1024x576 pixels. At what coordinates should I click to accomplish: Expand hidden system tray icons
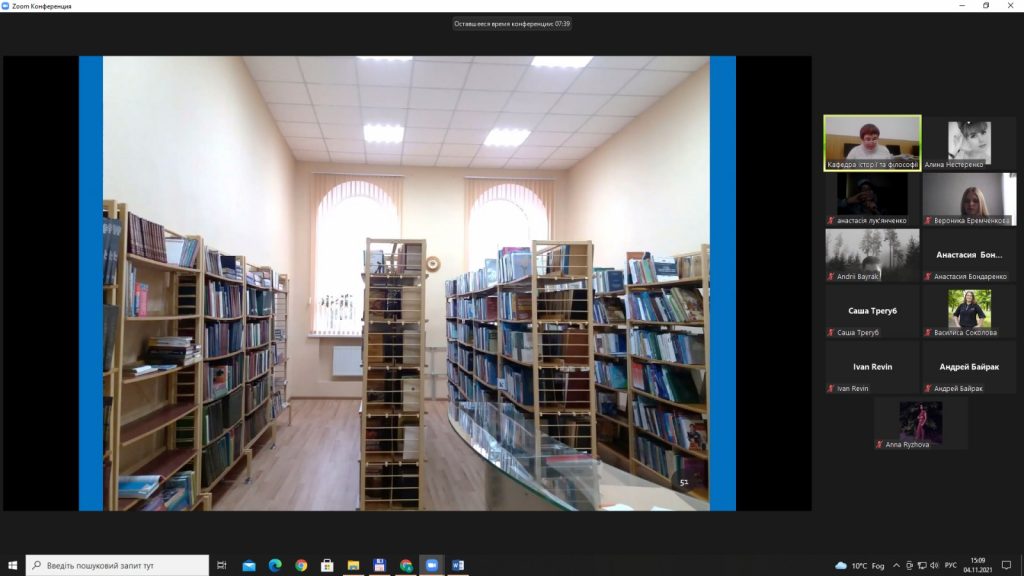point(896,565)
